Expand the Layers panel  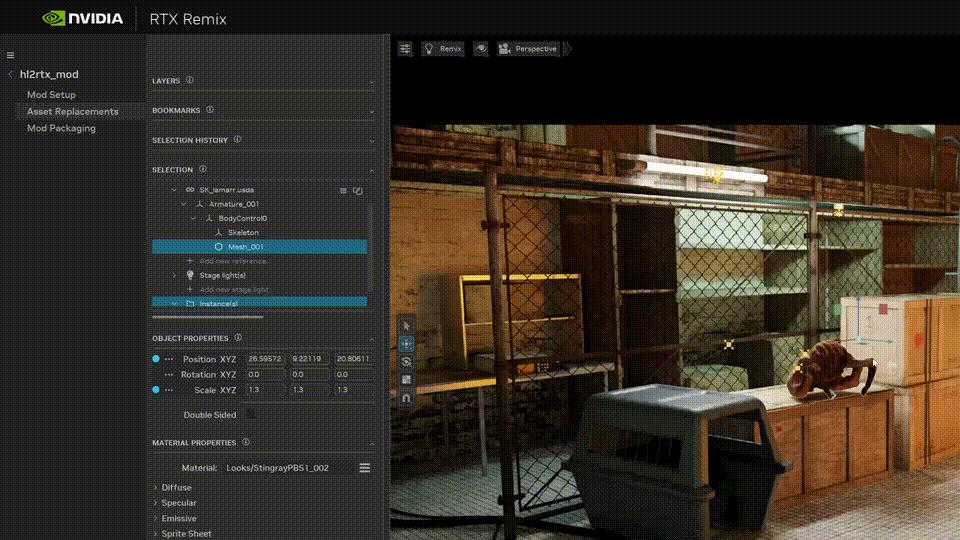click(x=372, y=81)
